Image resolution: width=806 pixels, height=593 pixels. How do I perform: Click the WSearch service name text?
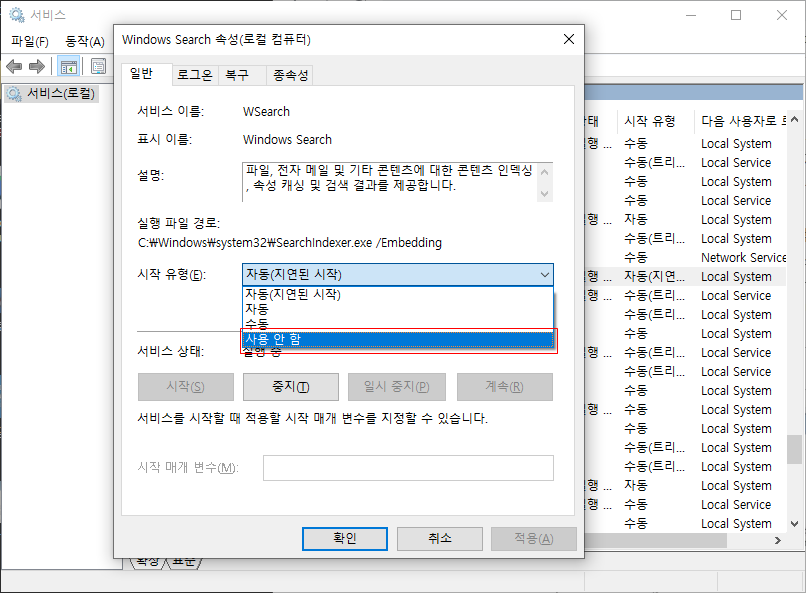click(x=266, y=112)
